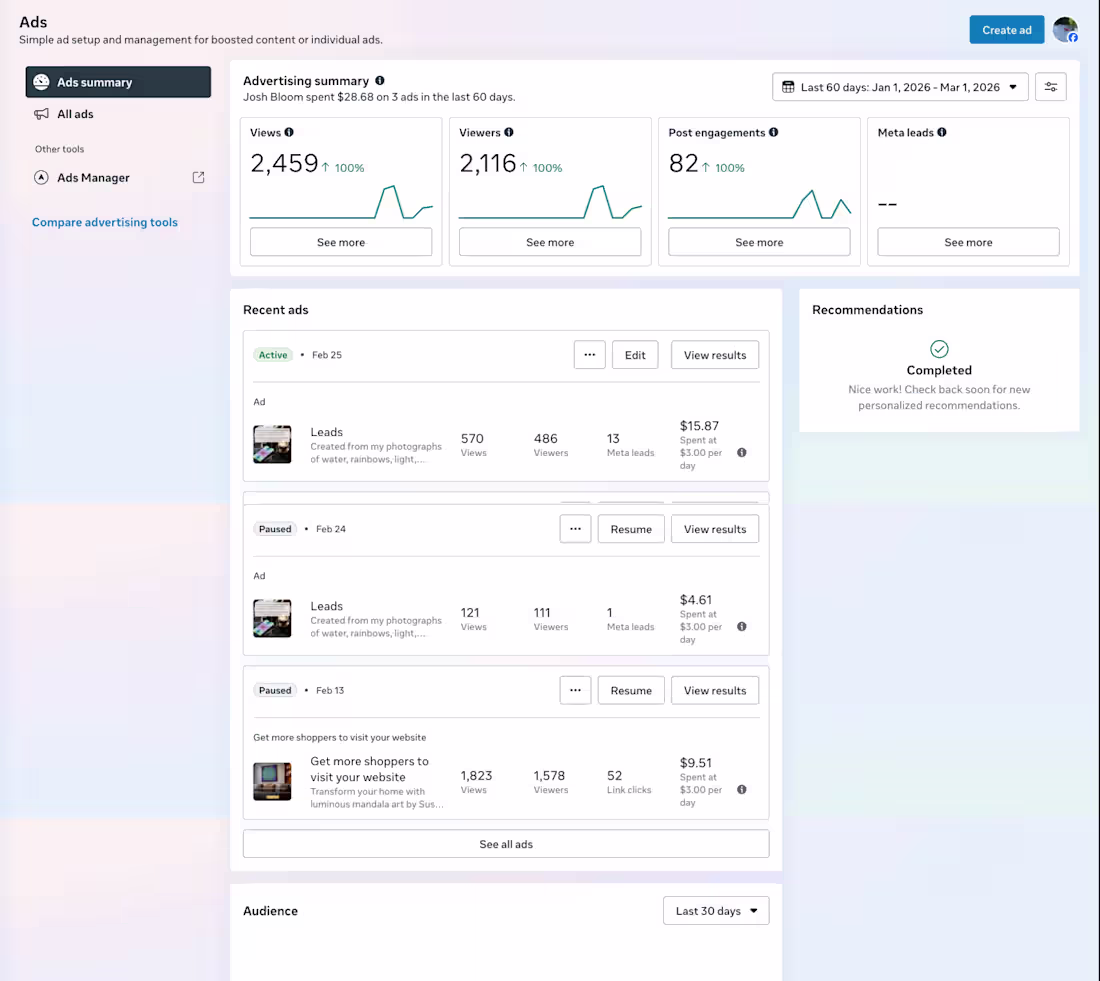Viewport: 1100px width, 981px height.
Task: Click See all ads
Action: click(505, 843)
